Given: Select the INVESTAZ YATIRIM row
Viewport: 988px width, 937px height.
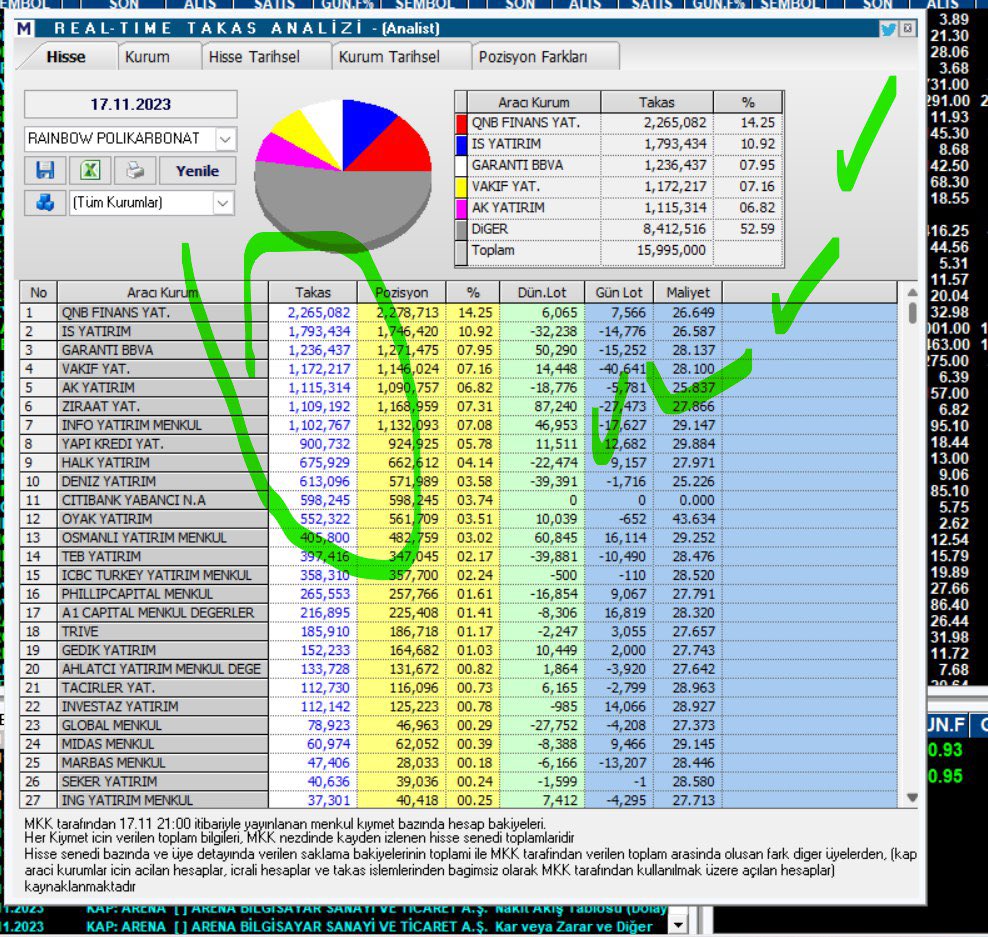Looking at the screenshot, I should coord(459,706).
